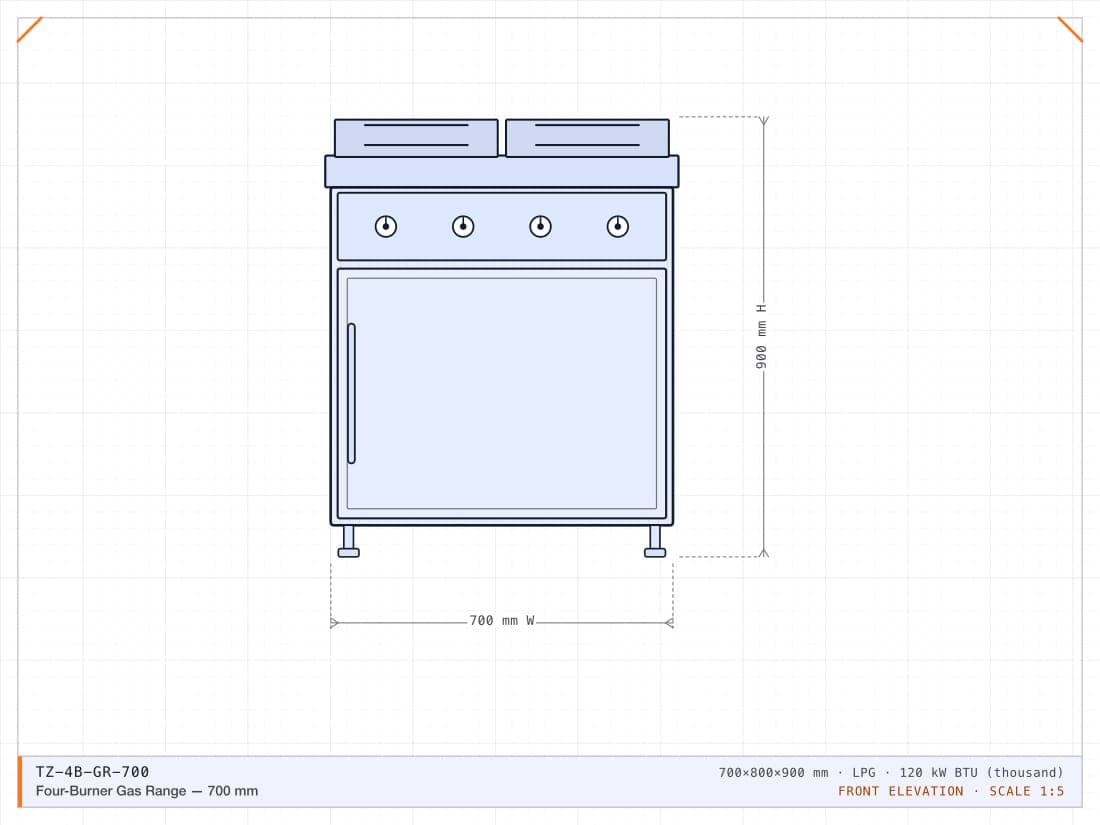Click the 700 mm W dimension label
1100x825 pixels.
(x=502, y=621)
